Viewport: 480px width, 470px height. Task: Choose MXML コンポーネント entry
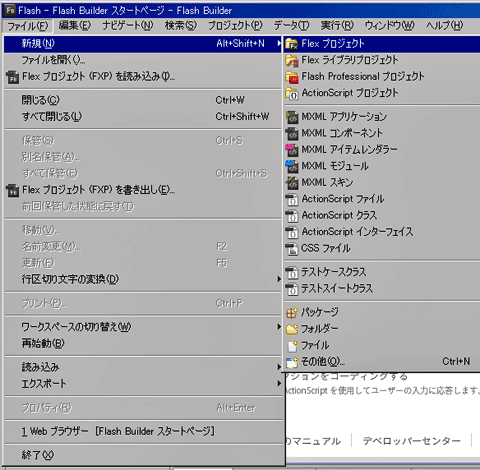pyautogui.click(x=382, y=133)
